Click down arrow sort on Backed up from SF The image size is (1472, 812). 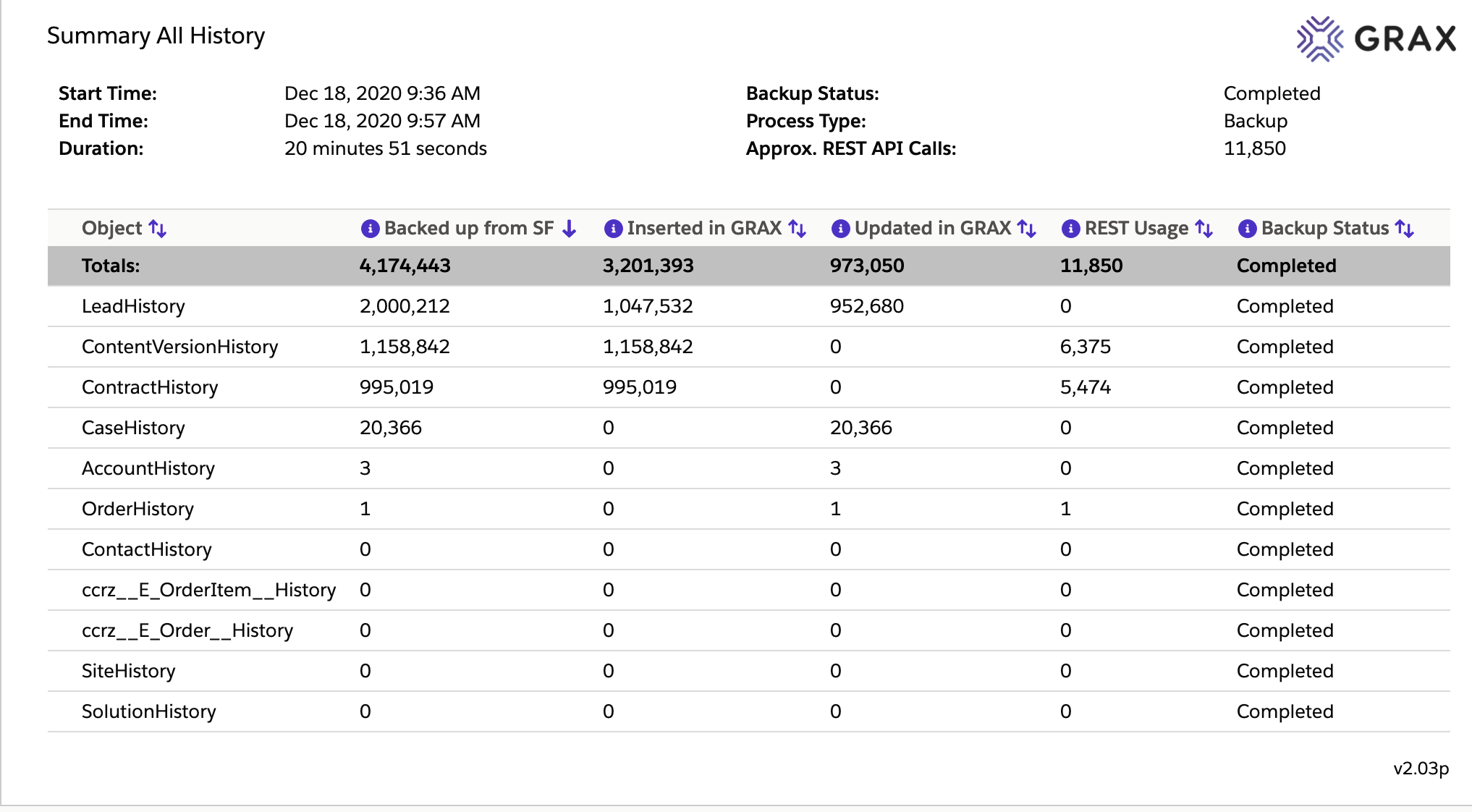click(x=570, y=229)
